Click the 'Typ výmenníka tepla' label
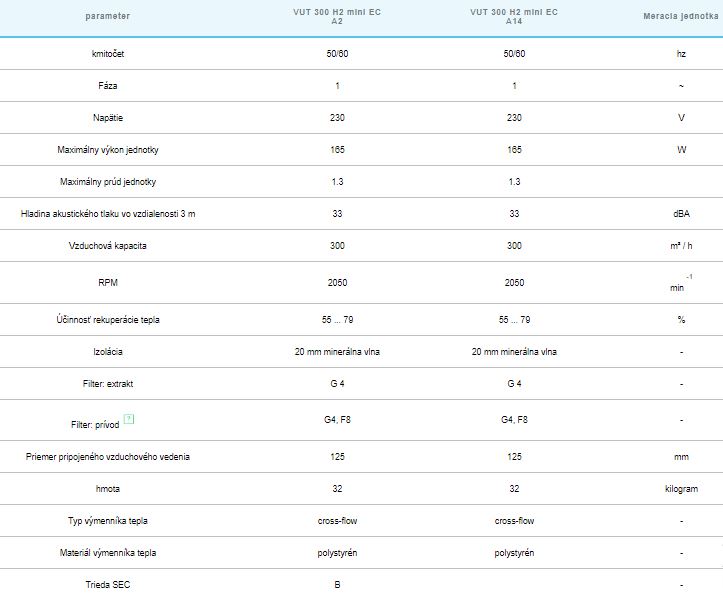723x599 pixels. [x=107, y=521]
